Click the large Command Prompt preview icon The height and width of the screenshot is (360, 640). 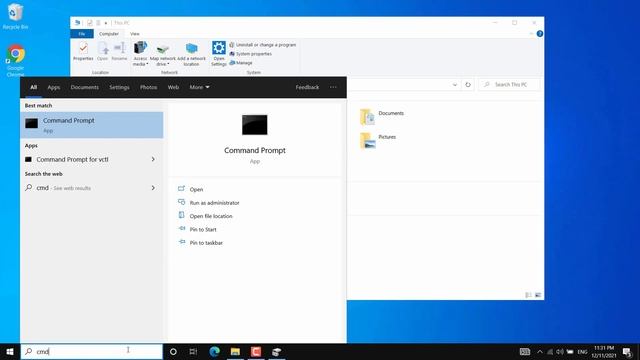tap(255, 125)
